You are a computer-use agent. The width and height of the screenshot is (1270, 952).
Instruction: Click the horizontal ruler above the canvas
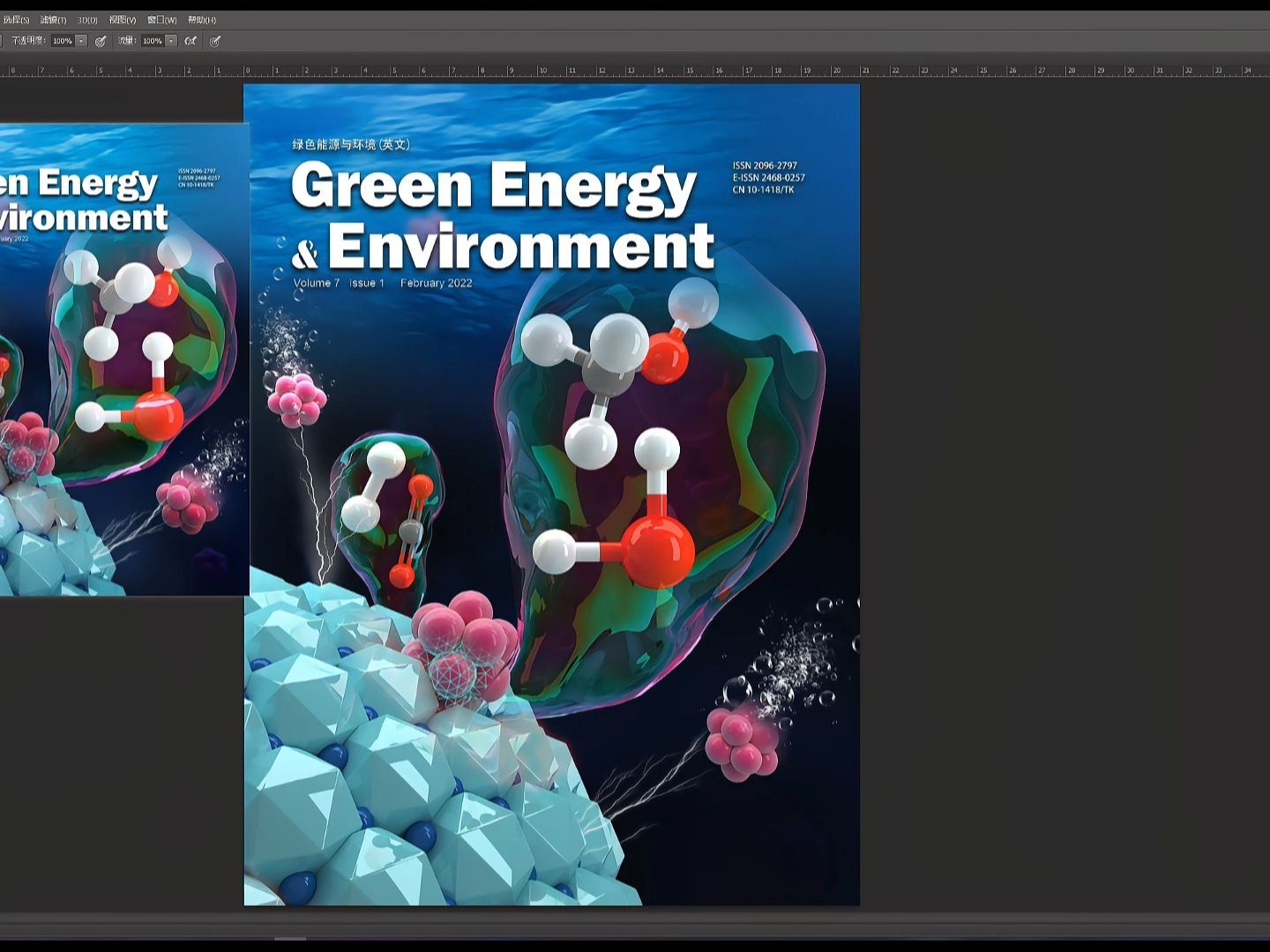pyautogui.click(x=635, y=70)
